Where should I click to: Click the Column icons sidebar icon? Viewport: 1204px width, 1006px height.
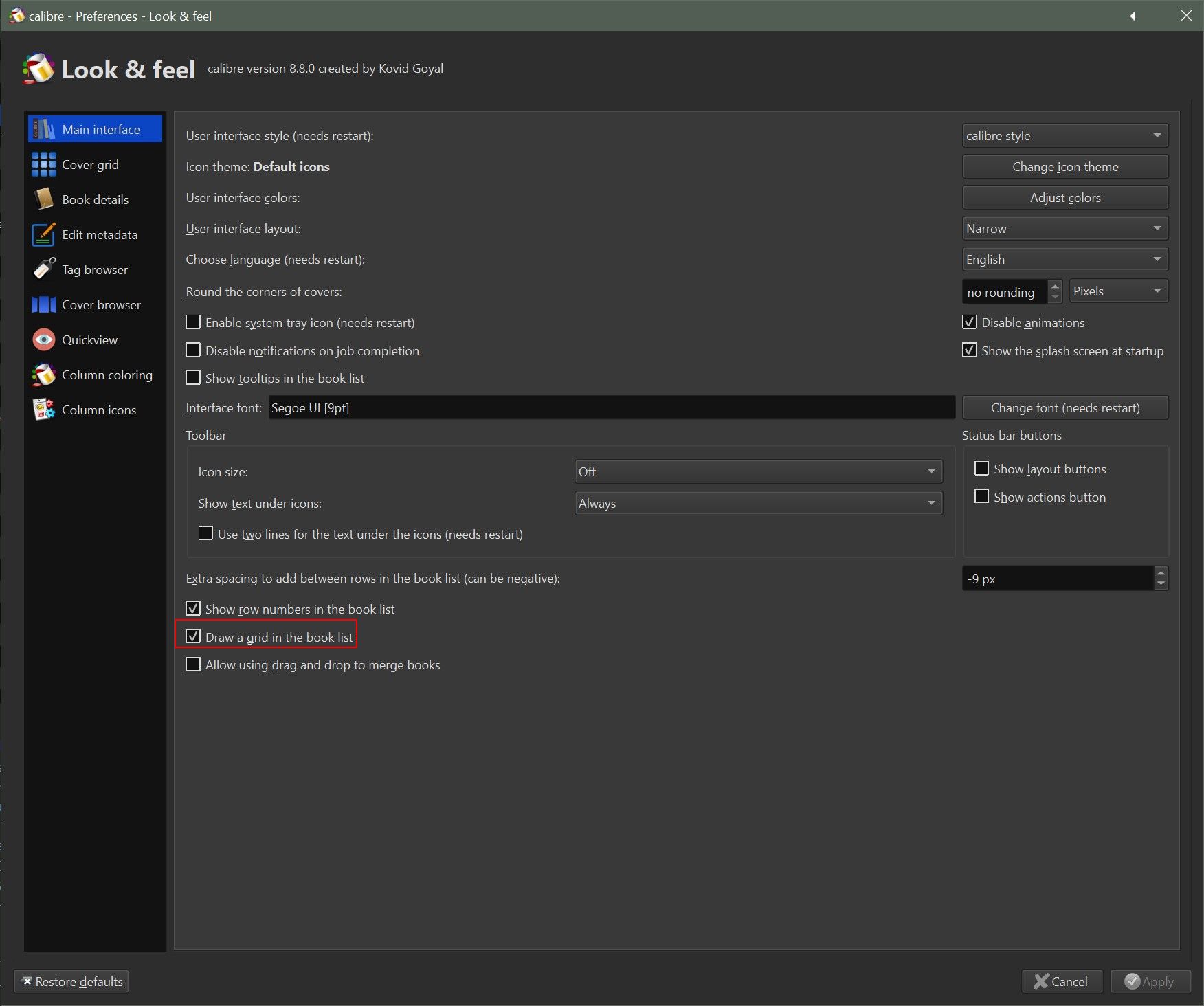(x=44, y=410)
